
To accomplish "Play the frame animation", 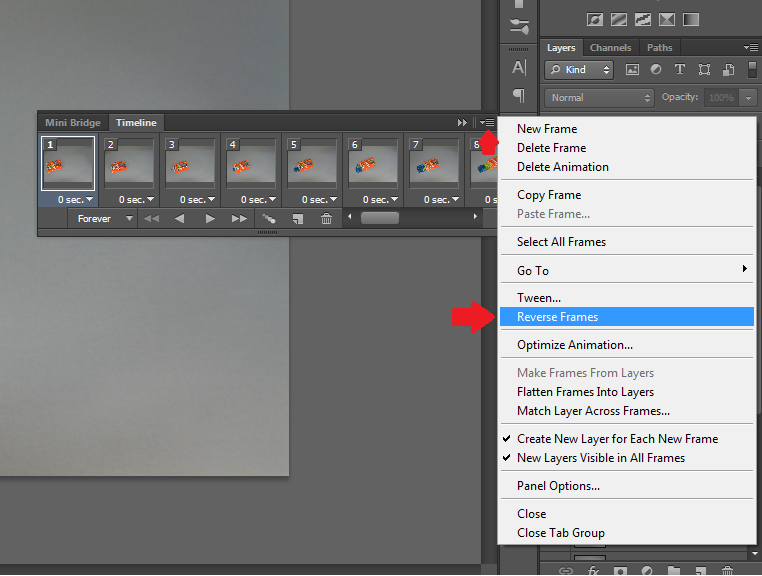I will (x=209, y=219).
